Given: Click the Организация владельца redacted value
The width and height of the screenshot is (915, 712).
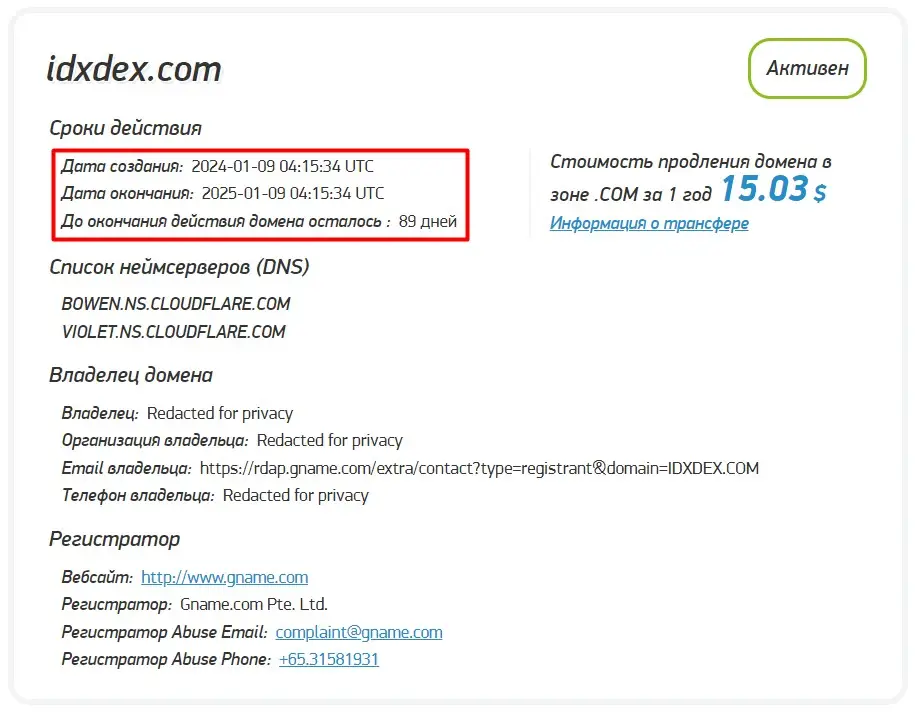Looking at the screenshot, I should 329,440.
